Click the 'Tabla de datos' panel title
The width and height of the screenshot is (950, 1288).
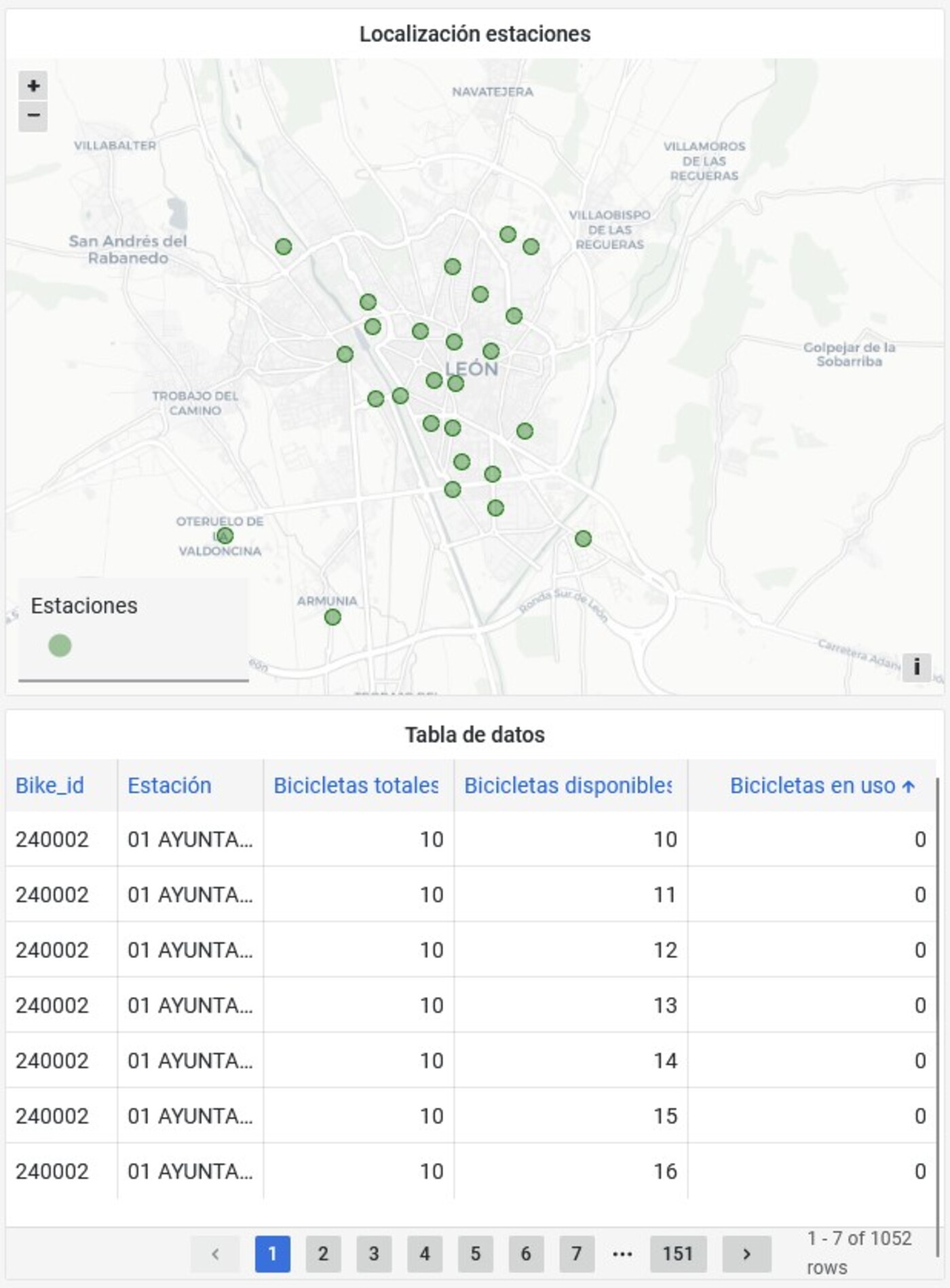(475, 734)
